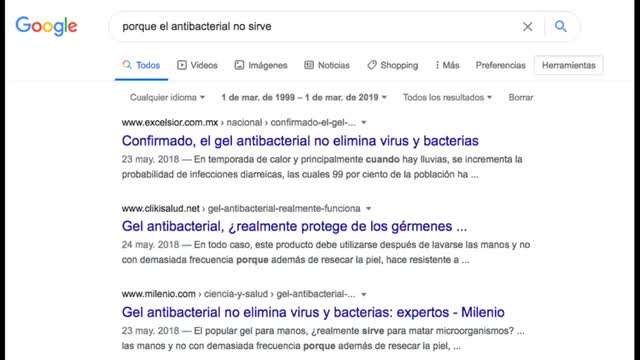Open the clikisalud.net result URL arrow
The image size is (640, 360).
(369, 209)
